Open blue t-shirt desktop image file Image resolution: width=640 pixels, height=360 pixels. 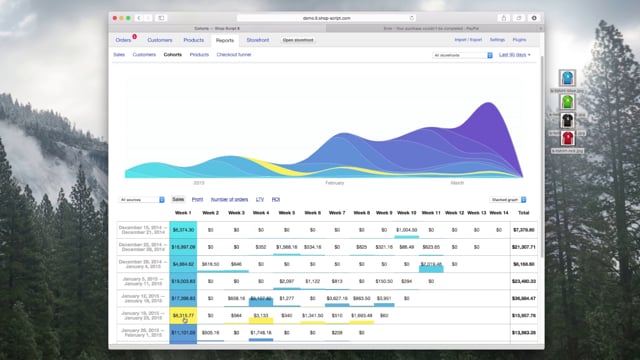click(567, 78)
